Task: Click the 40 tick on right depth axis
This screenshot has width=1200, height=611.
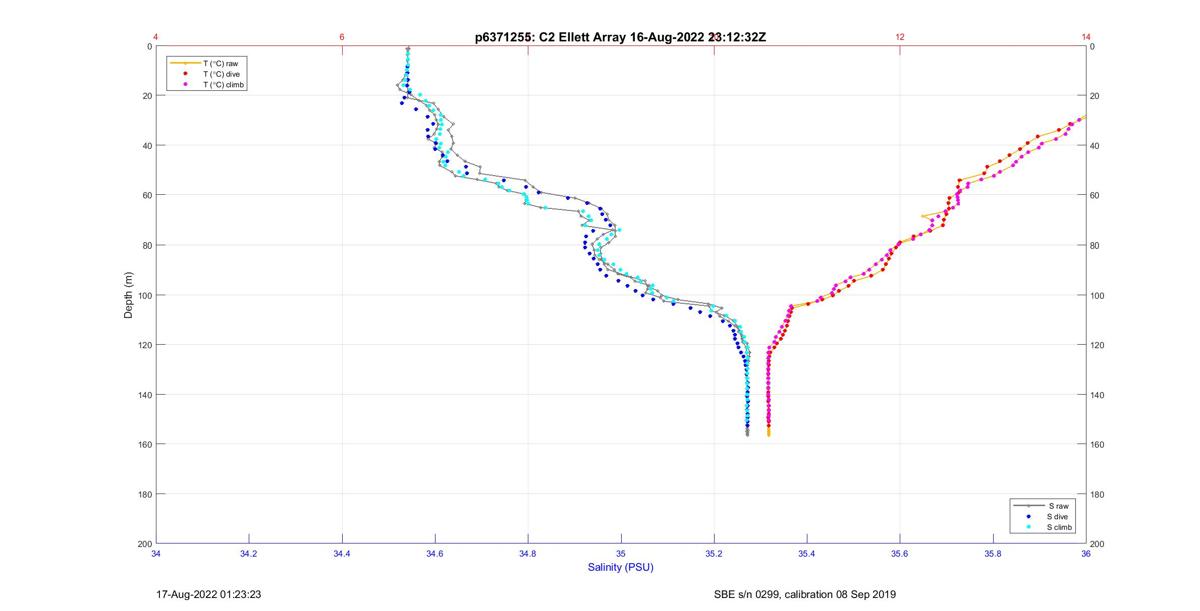Action: pyautogui.click(x=1095, y=146)
